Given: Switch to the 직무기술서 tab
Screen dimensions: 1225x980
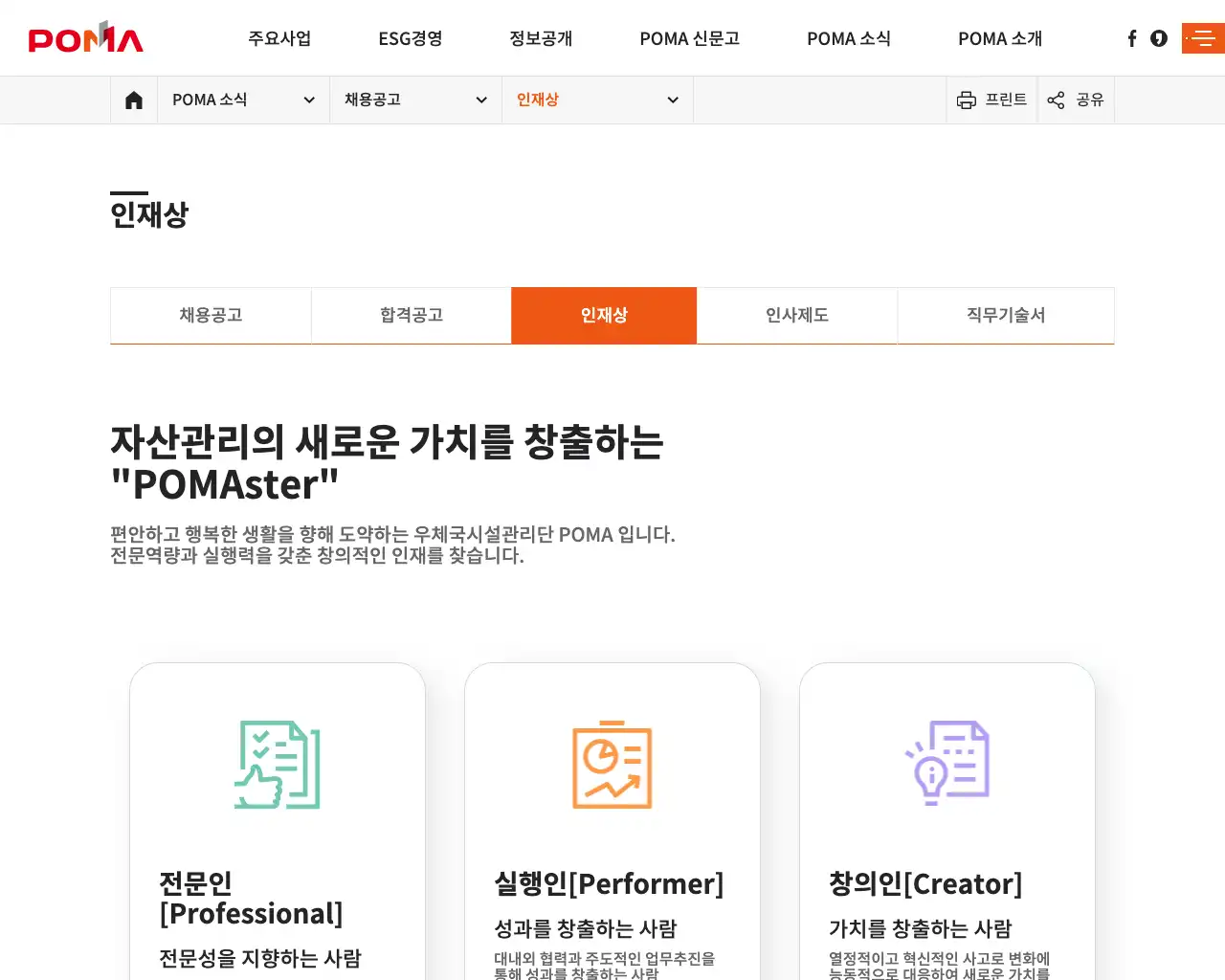Looking at the screenshot, I should (x=1006, y=315).
